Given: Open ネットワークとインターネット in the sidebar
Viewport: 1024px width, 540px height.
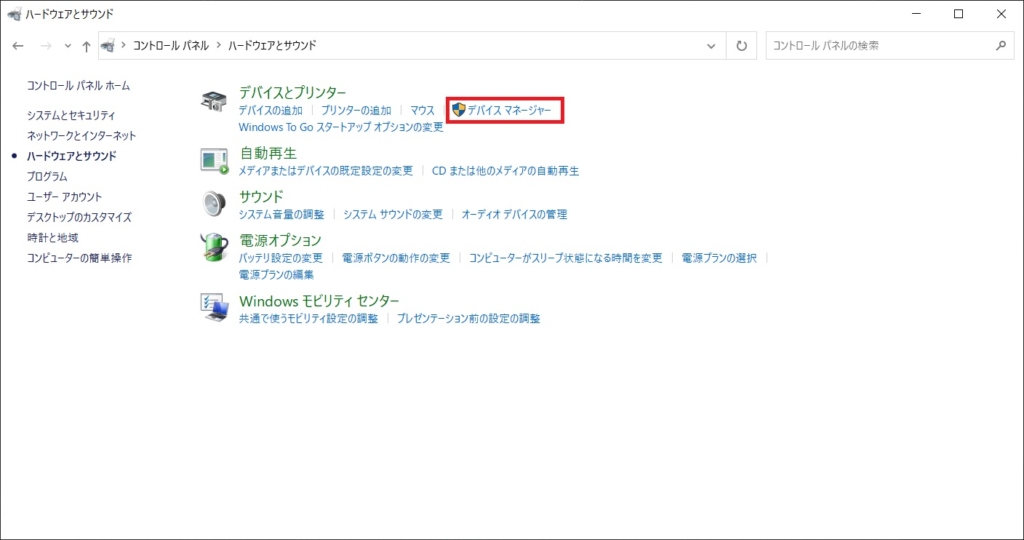Looking at the screenshot, I should (x=82, y=136).
